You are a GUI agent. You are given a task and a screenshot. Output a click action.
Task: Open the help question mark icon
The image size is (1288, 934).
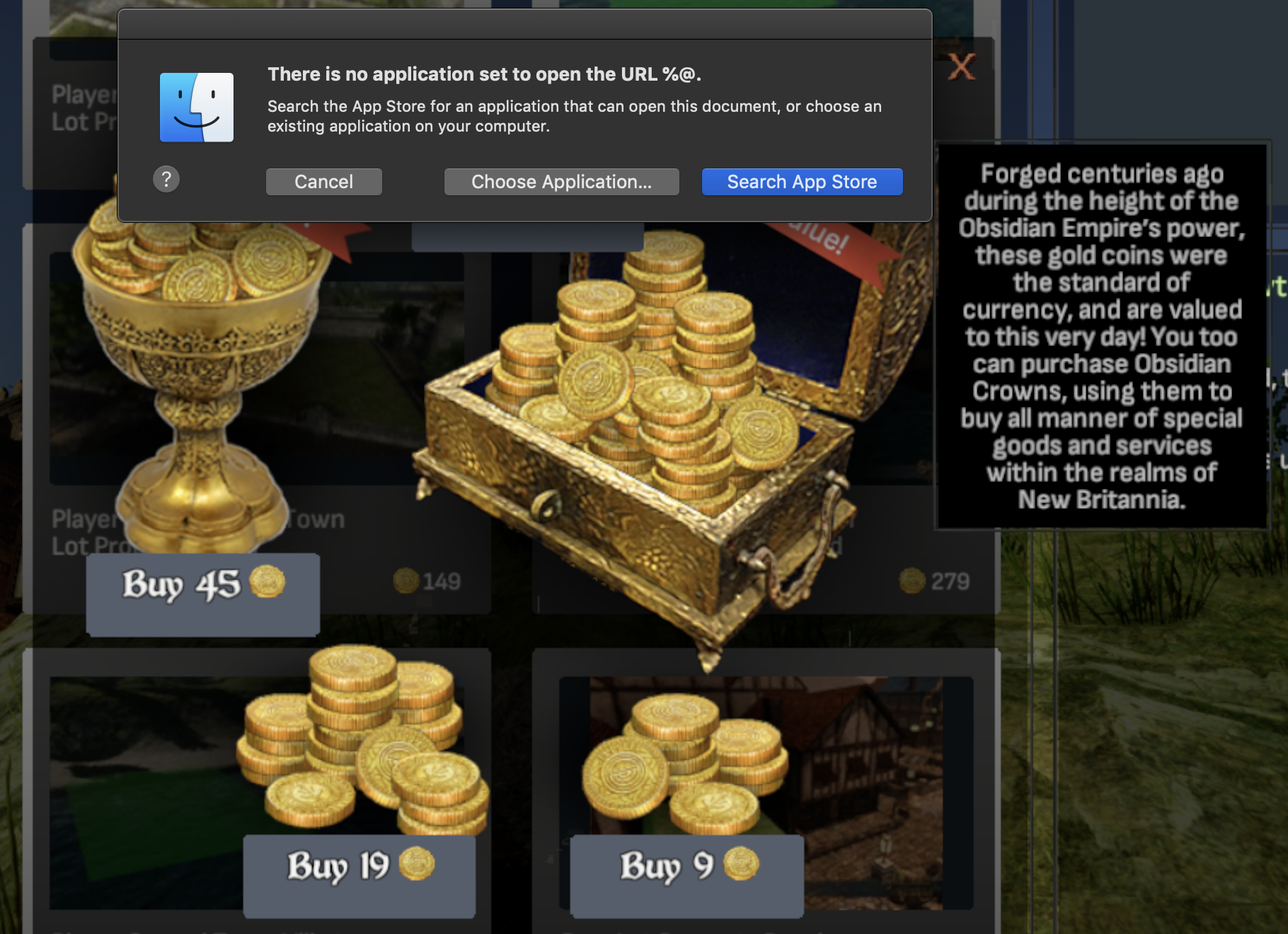pyautogui.click(x=166, y=179)
